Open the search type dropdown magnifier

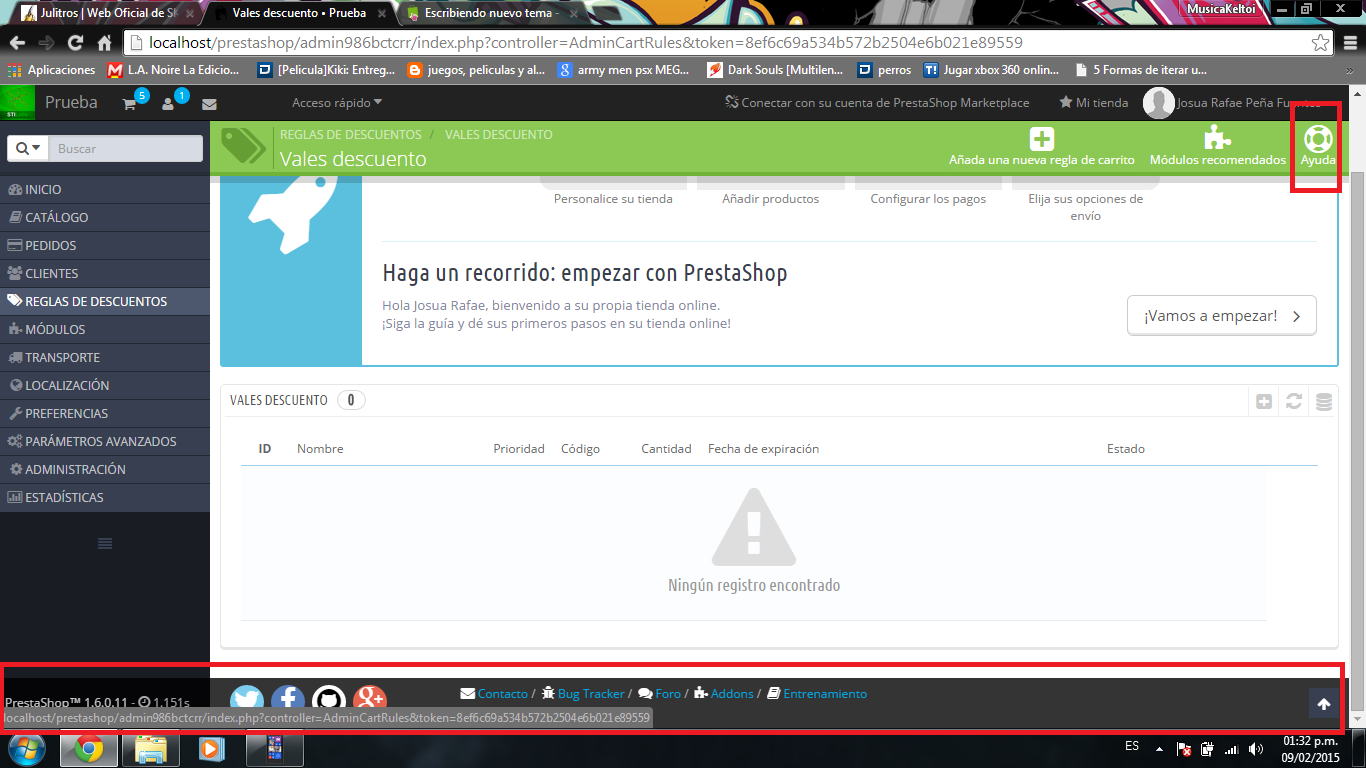(28, 148)
